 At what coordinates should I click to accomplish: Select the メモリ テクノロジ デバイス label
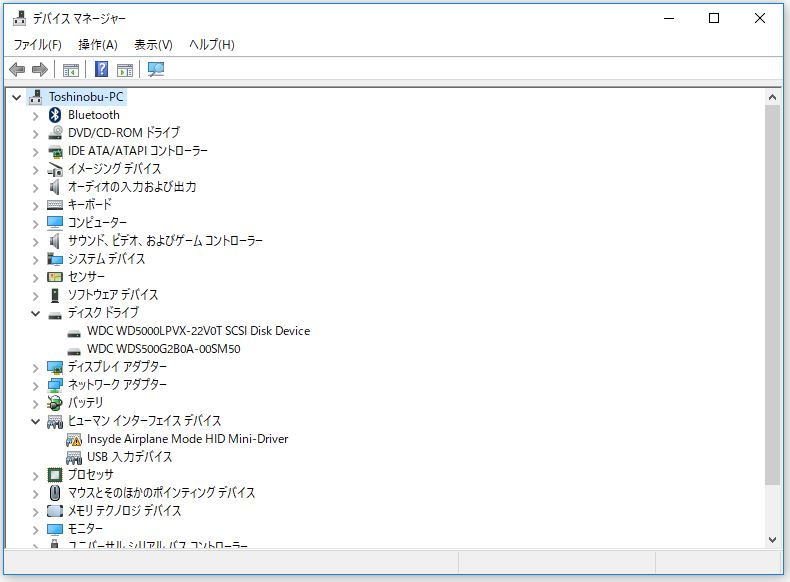(x=124, y=511)
